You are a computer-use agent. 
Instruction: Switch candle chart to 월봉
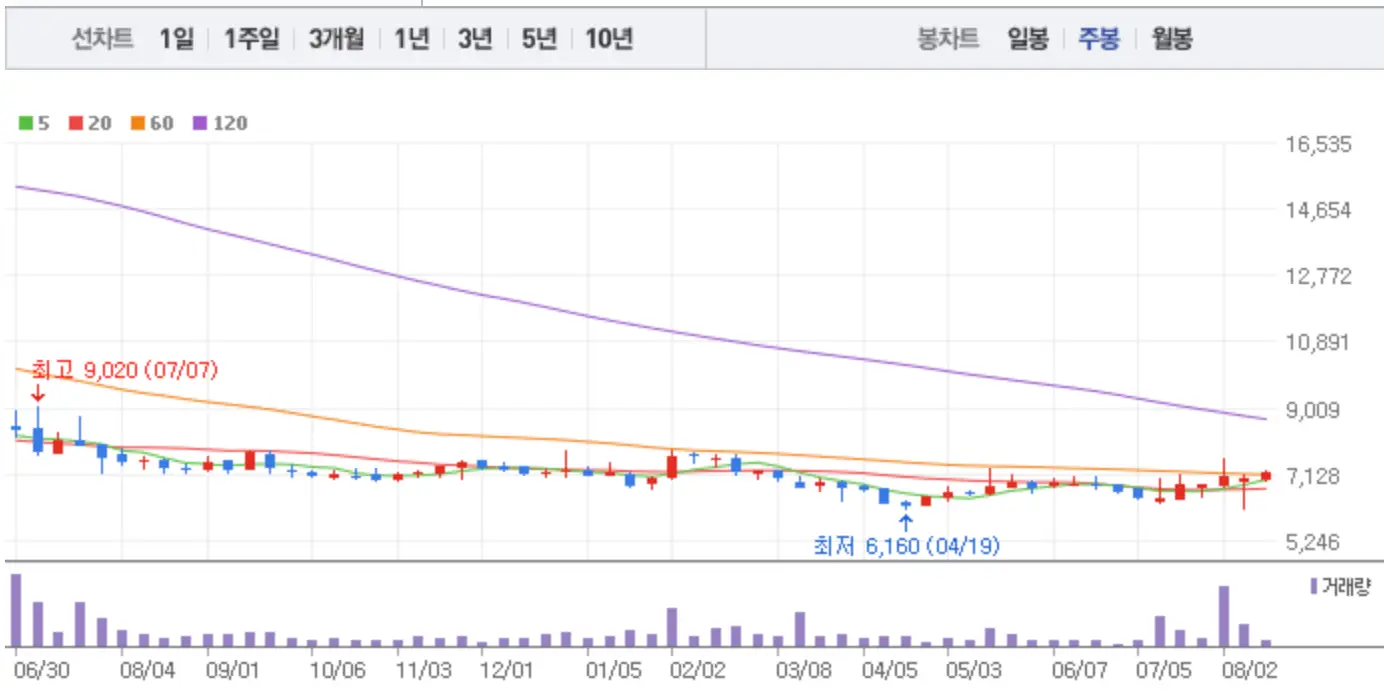[1171, 40]
